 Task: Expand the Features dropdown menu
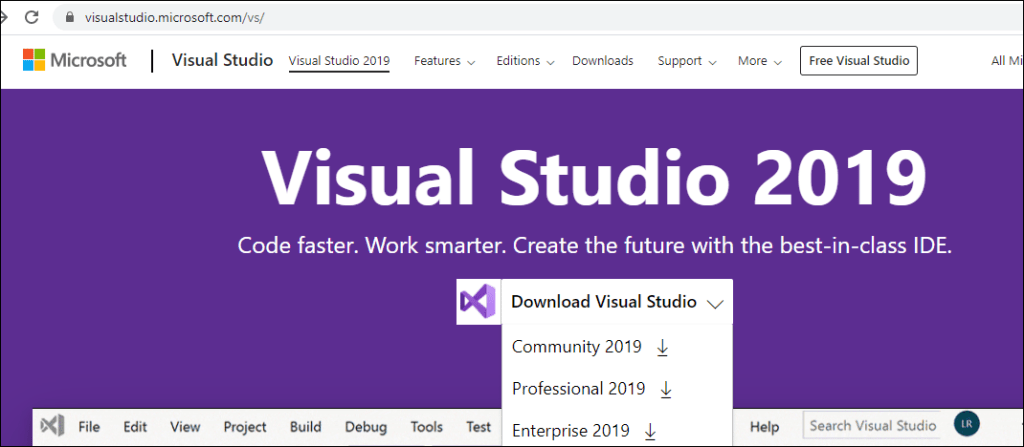tap(444, 61)
